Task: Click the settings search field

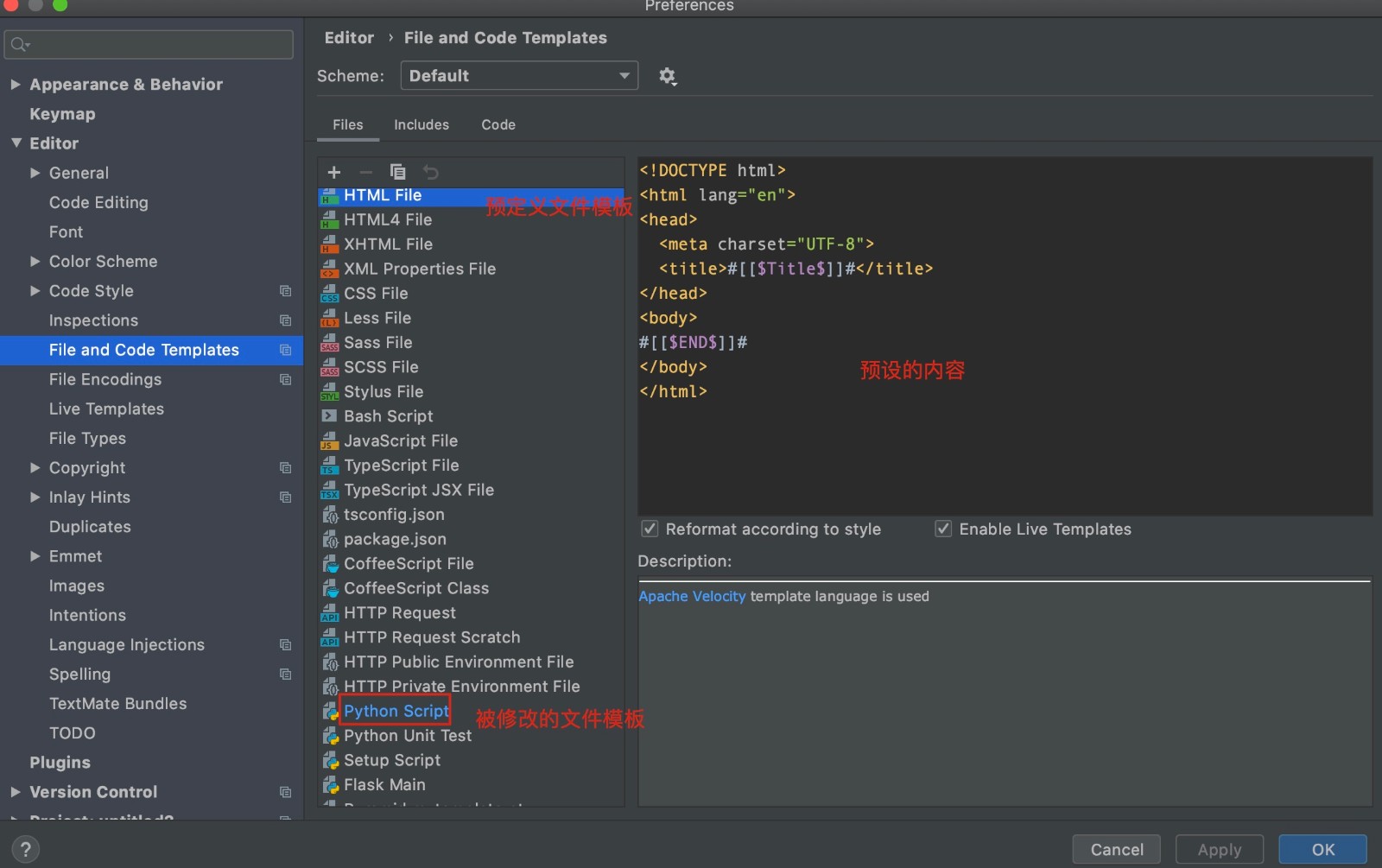Action: 149,44
